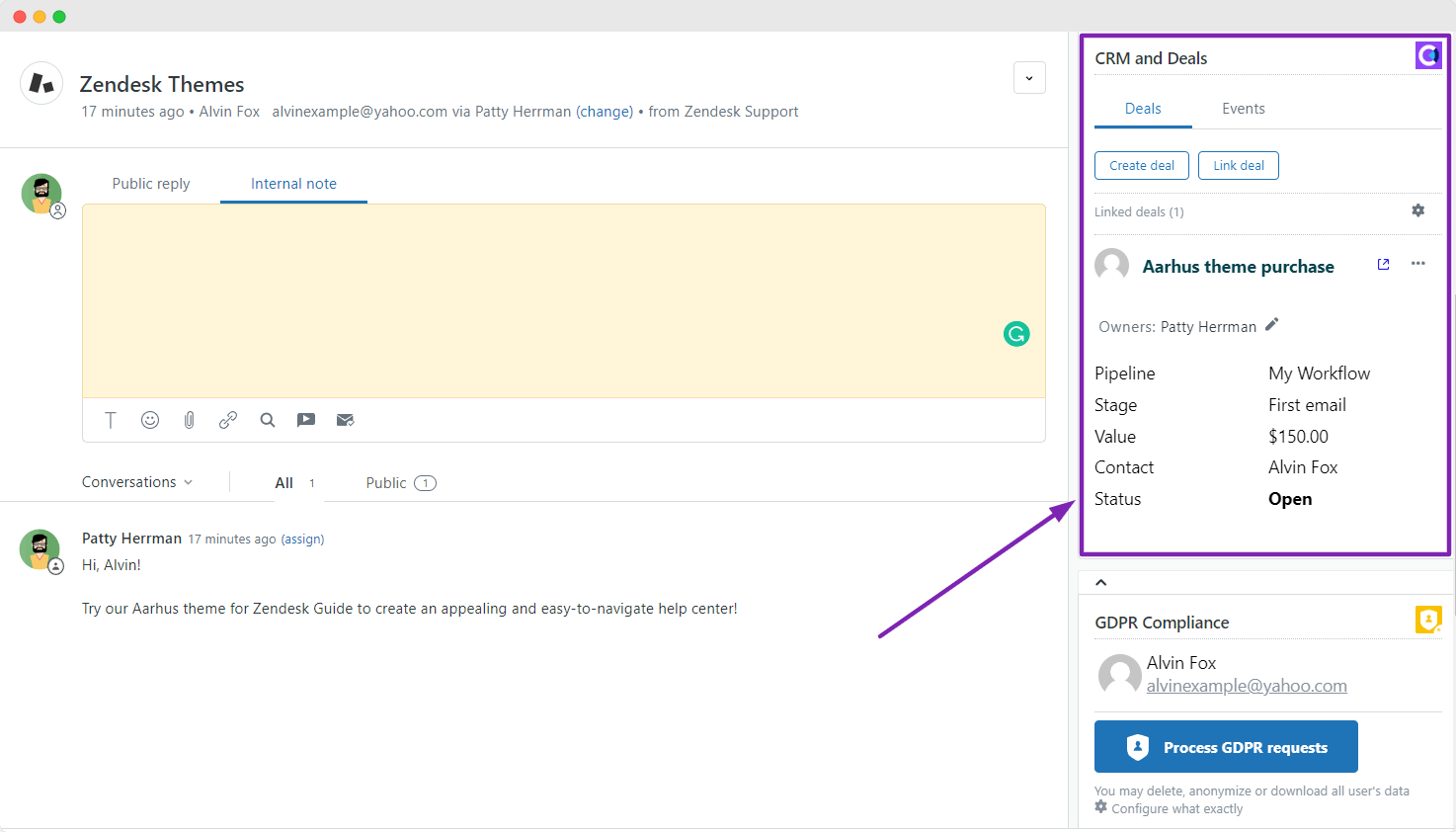Screen dimensions: 1456x832
Task: Click Patty Herrman's avatar in the conversation
Action: tap(40, 548)
